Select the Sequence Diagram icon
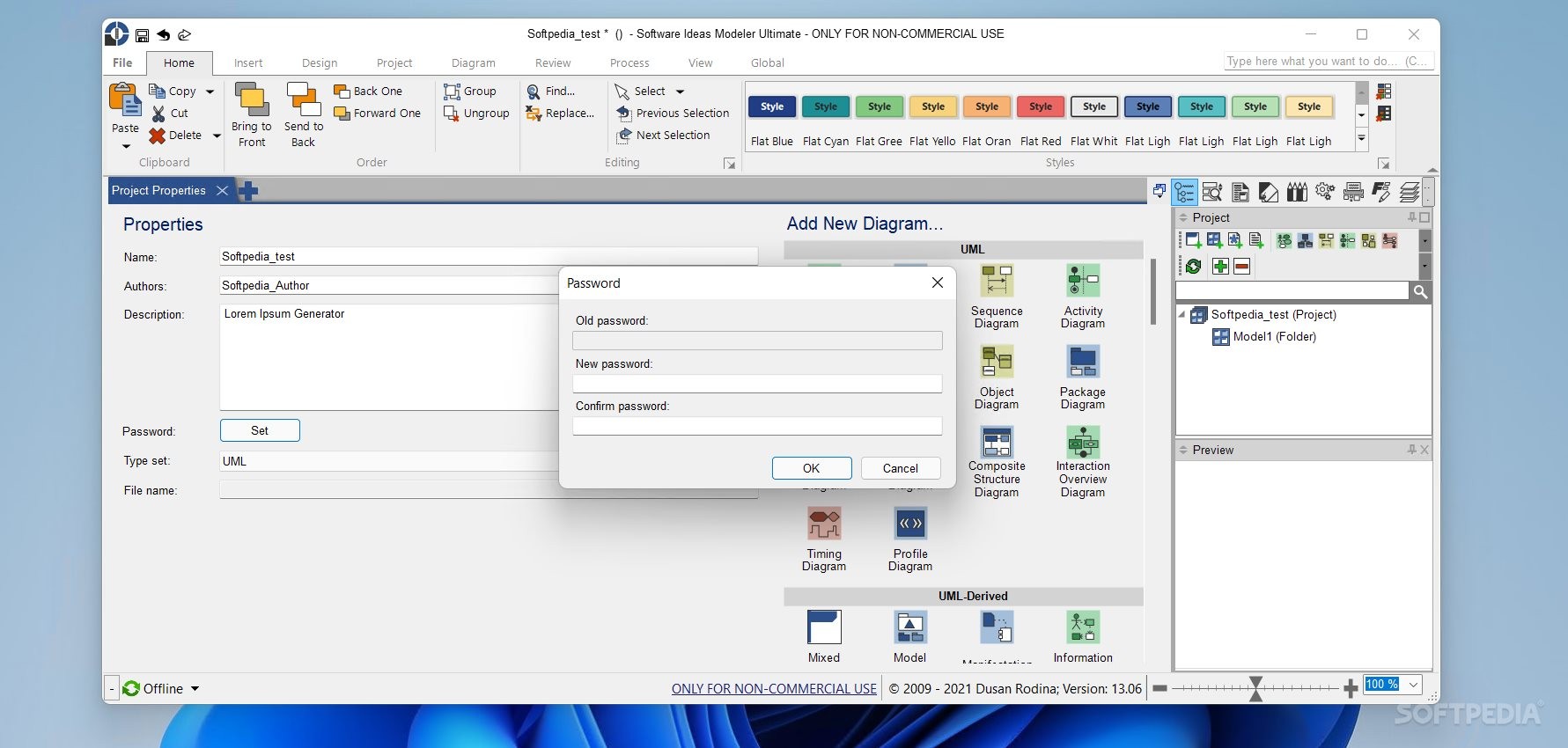Viewport: 1568px width, 748px height. pyautogui.click(x=997, y=282)
